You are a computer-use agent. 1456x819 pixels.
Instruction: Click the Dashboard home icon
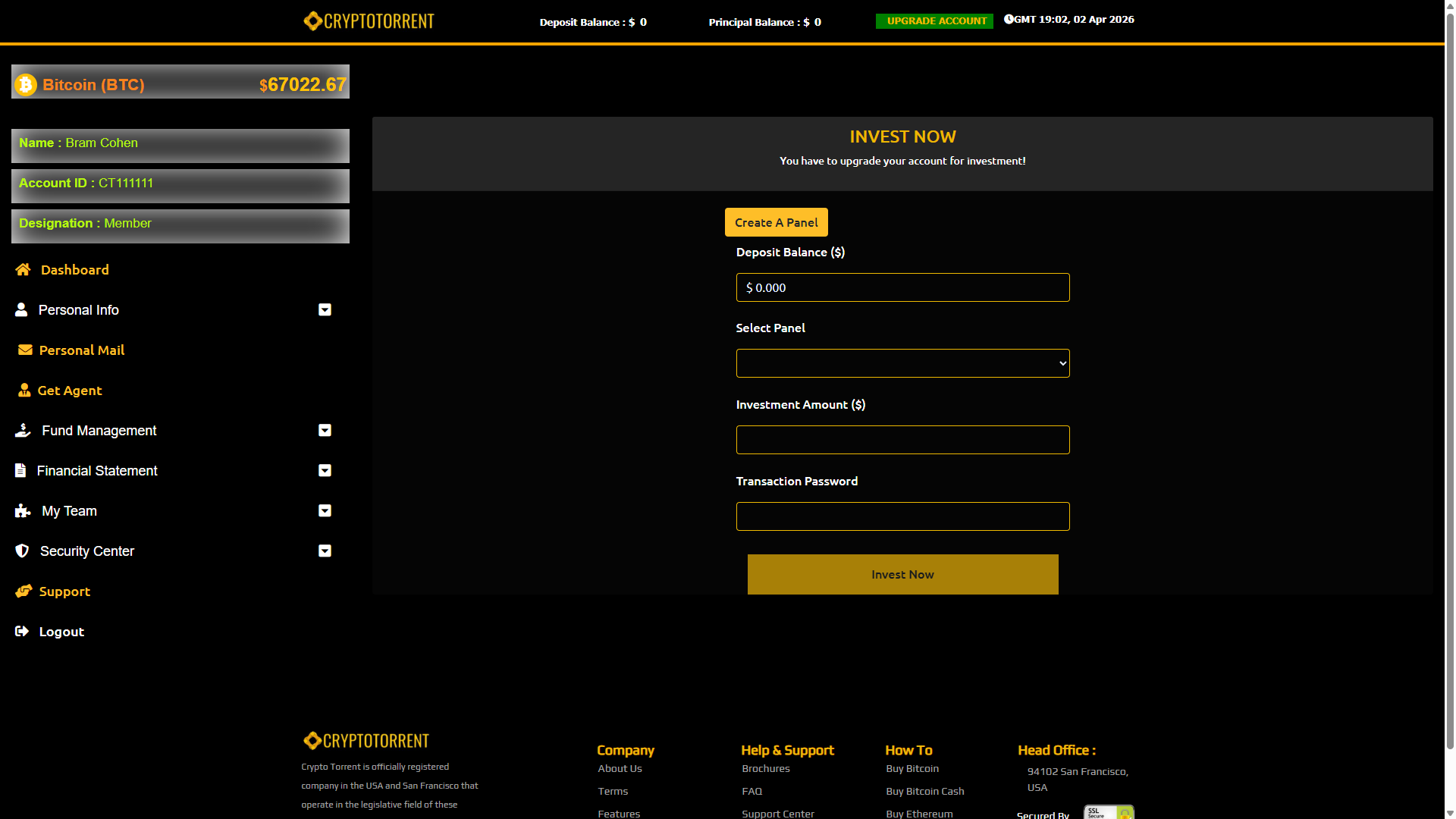pos(23,270)
